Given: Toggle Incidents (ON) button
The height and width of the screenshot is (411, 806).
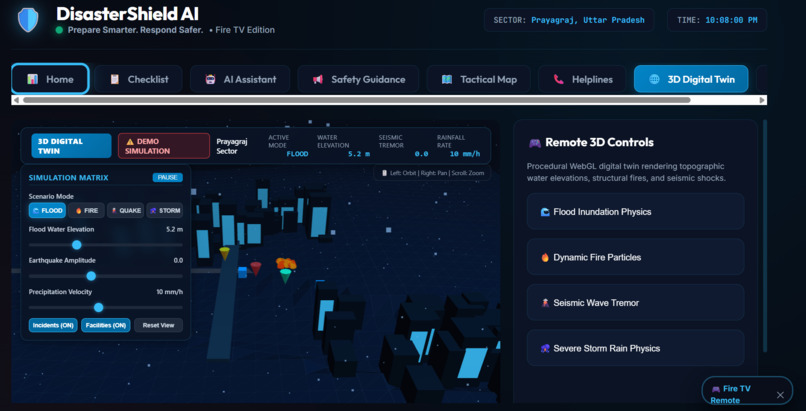Looking at the screenshot, I should pos(53,325).
